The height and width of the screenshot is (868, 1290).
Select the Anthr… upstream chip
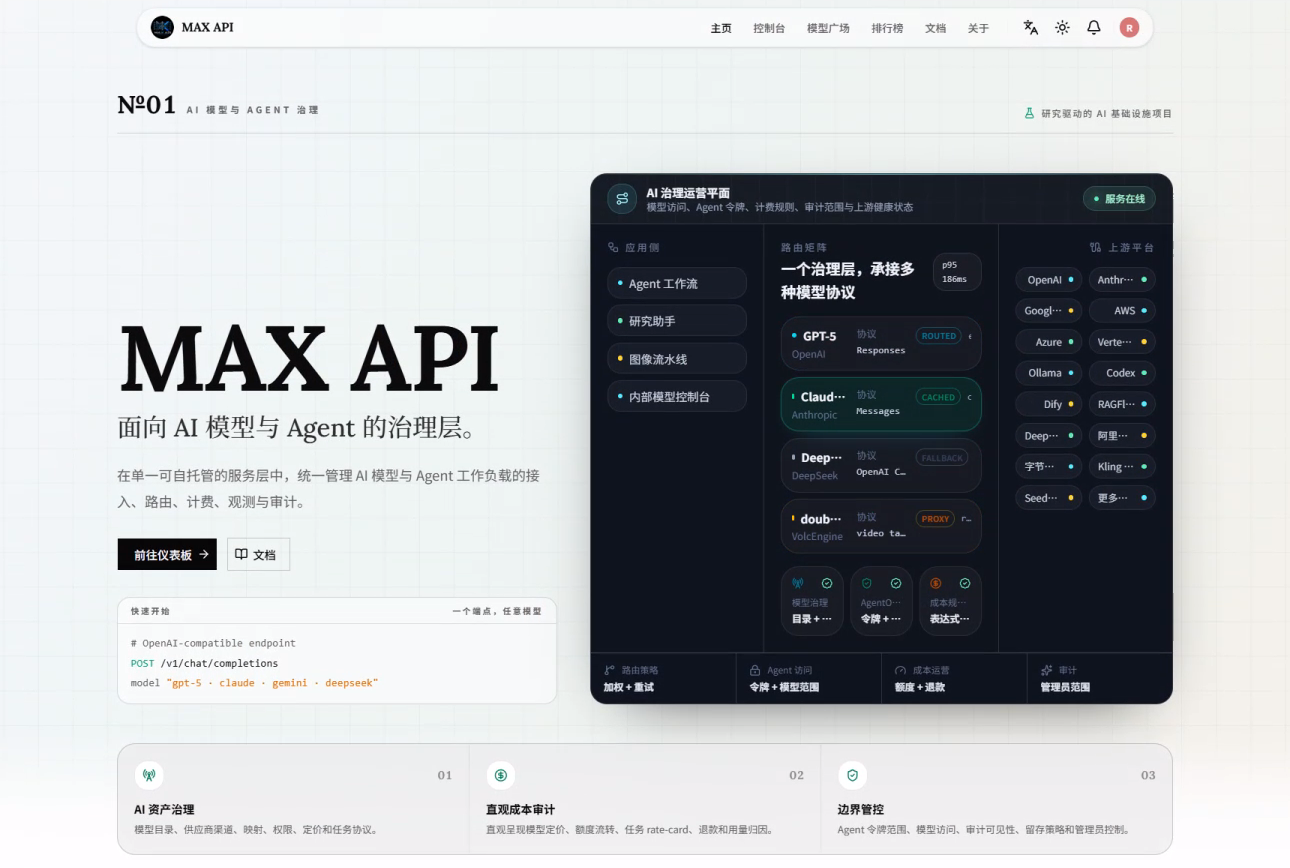(1122, 280)
